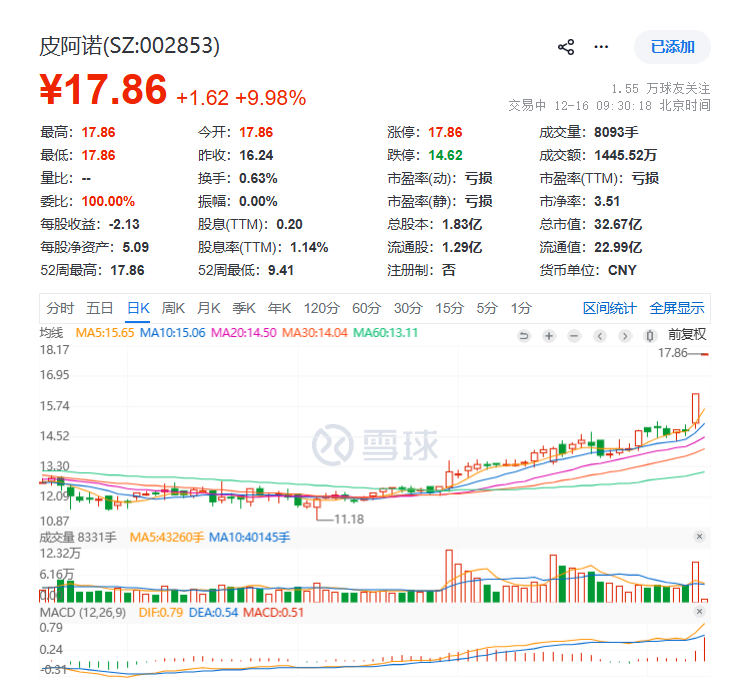This screenshot has width=741, height=681.
Task: Click the MACD (12,26,9) label
Action: (83, 612)
